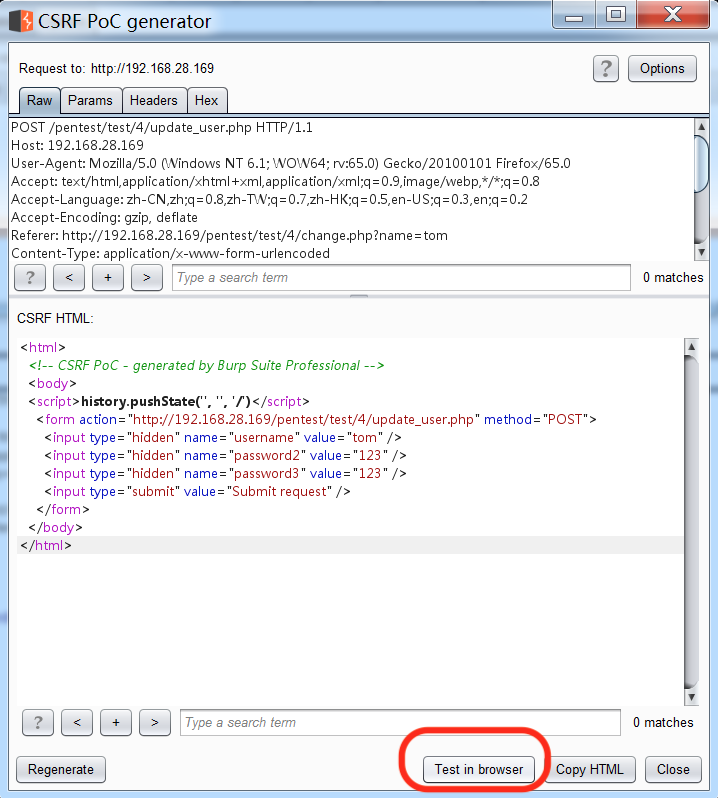Focus the CSRF HTML search term field
Image resolution: width=718 pixels, height=798 pixels.
pyautogui.click(x=400, y=723)
